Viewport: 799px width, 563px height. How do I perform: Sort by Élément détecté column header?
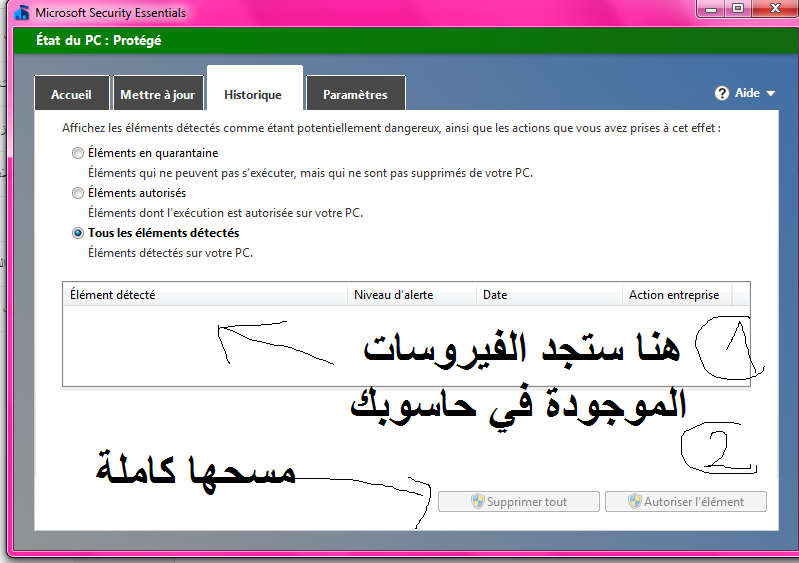pos(205,294)
